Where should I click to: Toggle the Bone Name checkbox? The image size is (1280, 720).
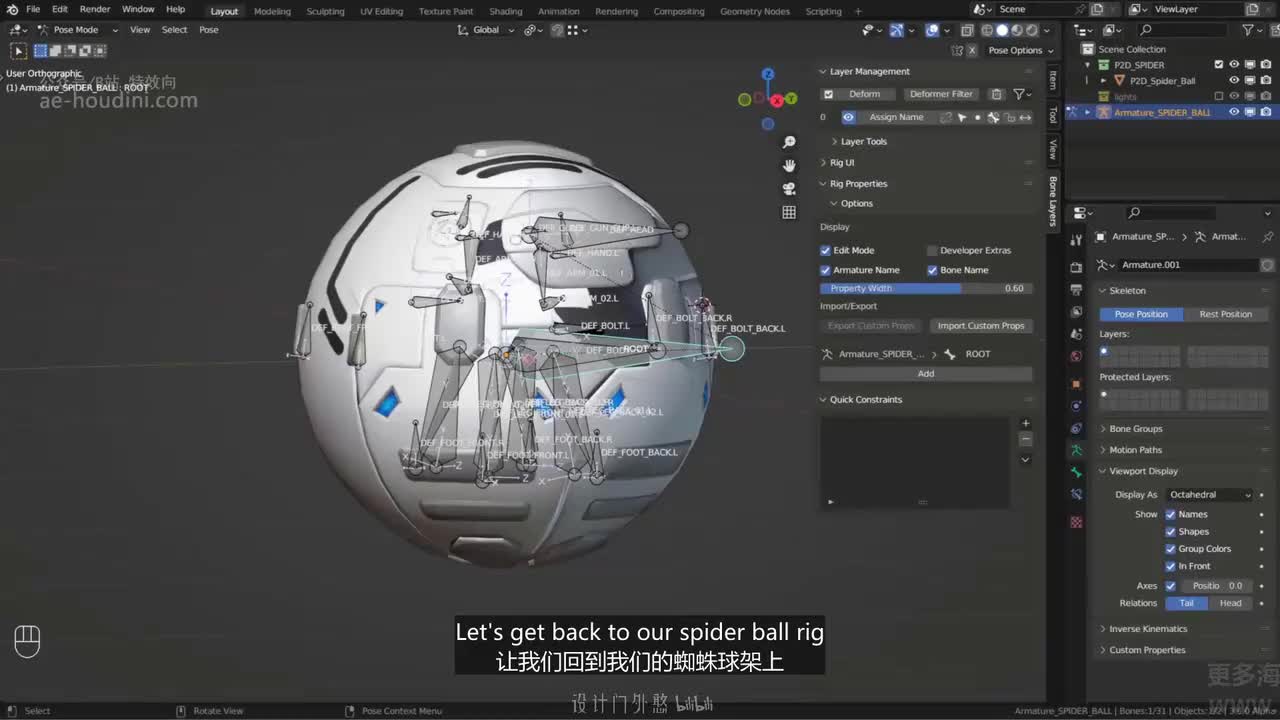coord(932,270)
